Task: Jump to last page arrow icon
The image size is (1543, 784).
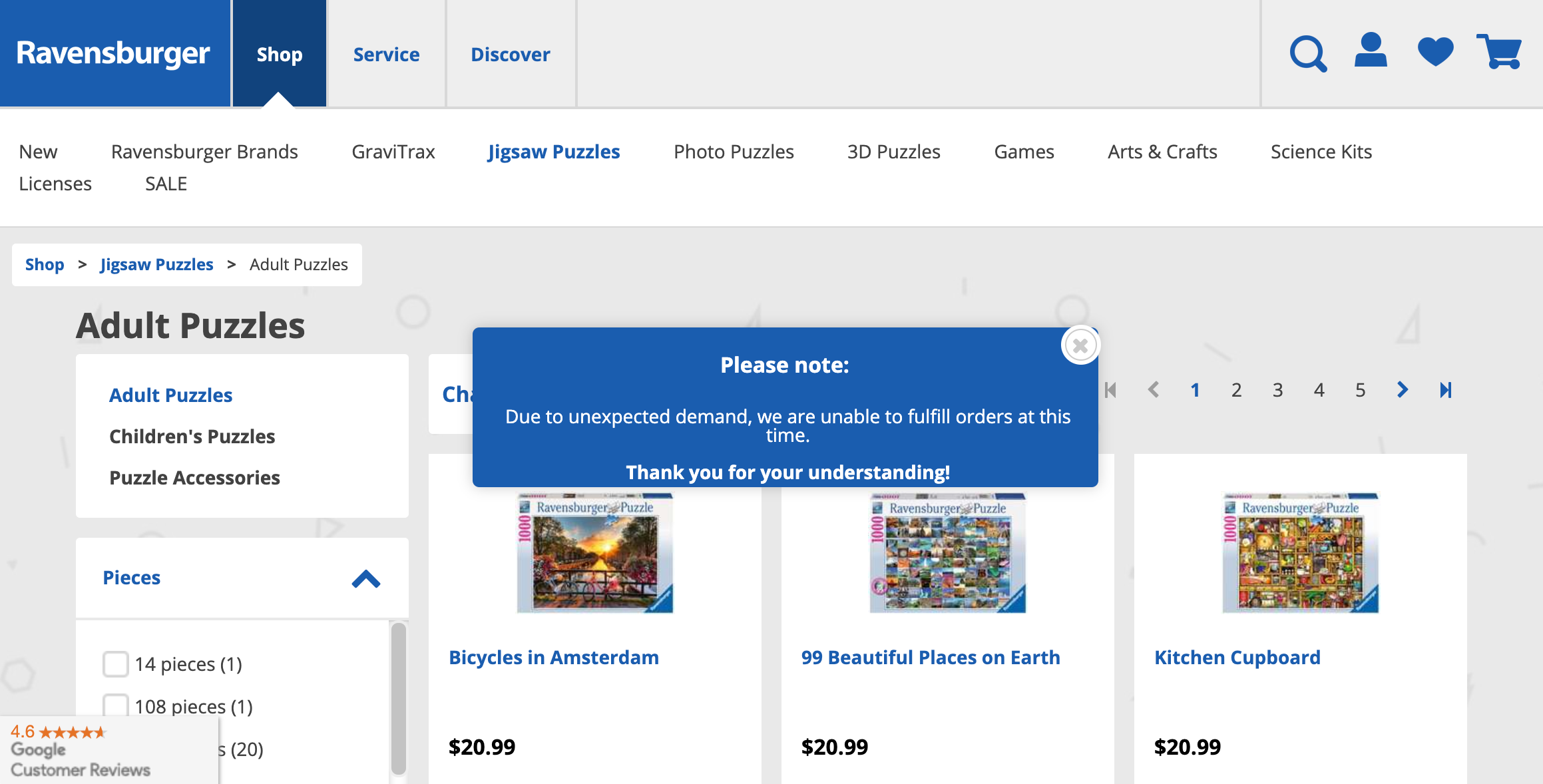Action: 1445,389
